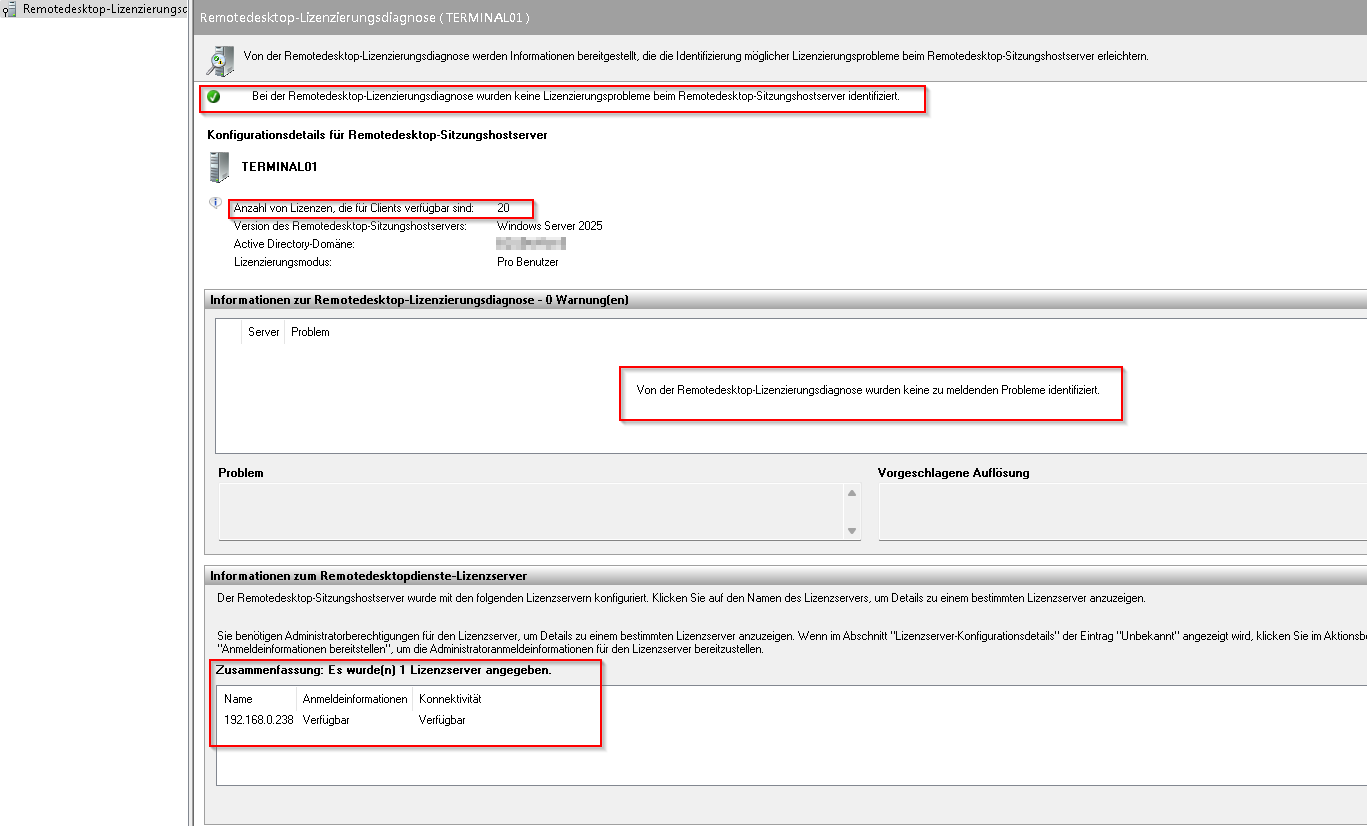Sort by the Server column header
Screen dimensions: 1367x826
pyautogui.click(x=263, y=332)
